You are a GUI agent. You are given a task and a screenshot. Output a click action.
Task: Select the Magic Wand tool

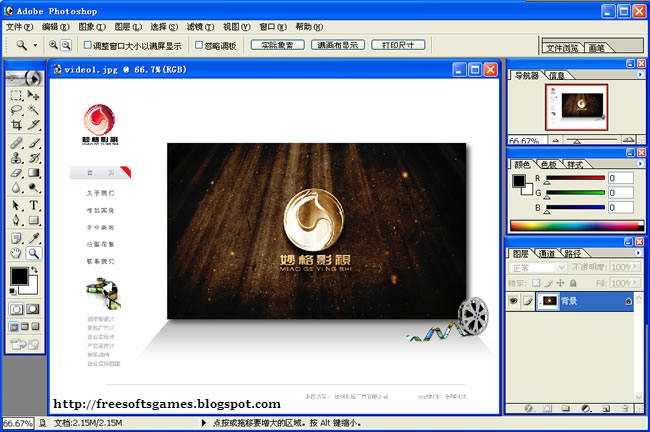[34, 110]
